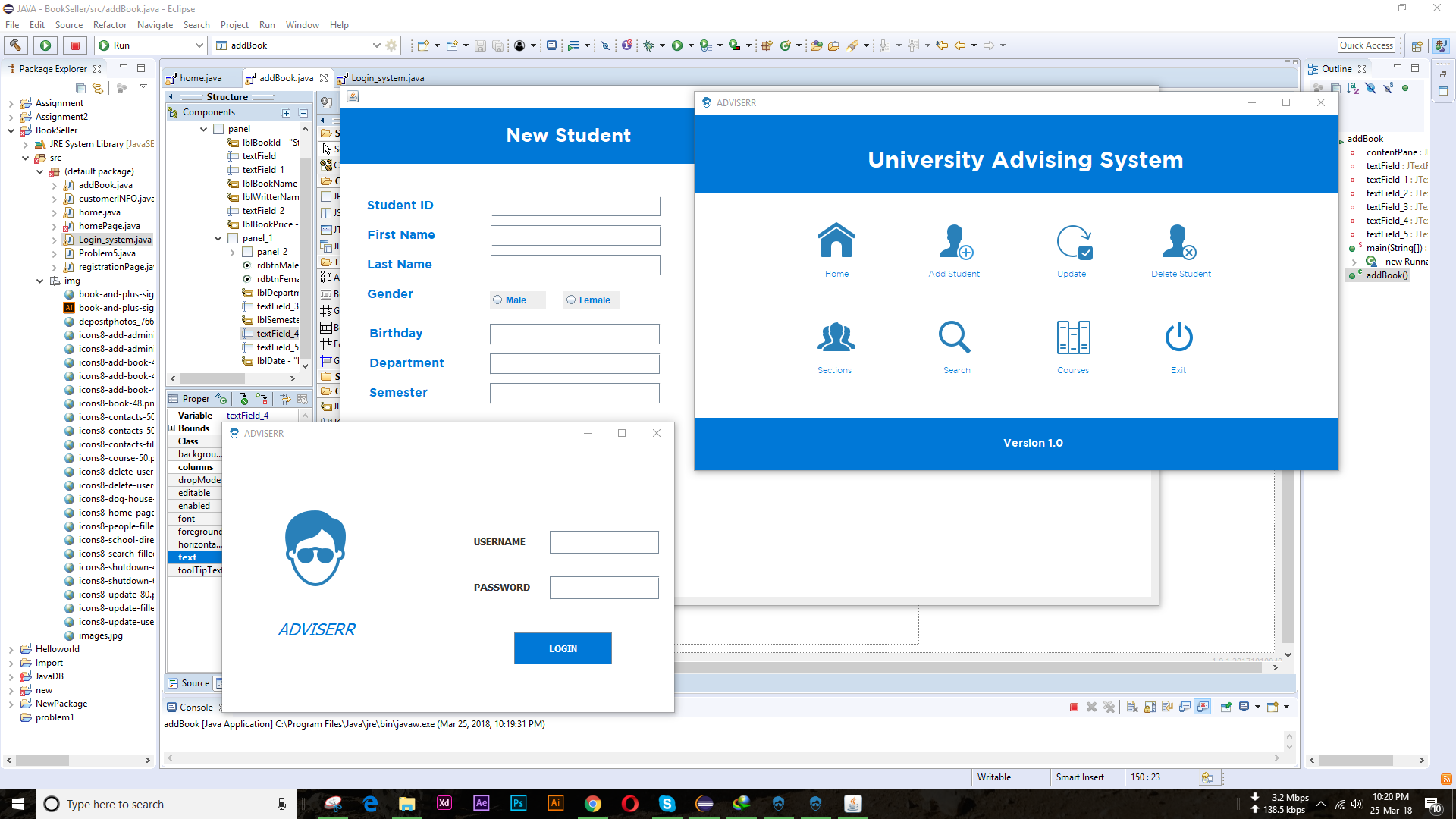Switch to the Login_system.java tab
The width and height of the screenshot is (1456, 819).
(387, 78)
